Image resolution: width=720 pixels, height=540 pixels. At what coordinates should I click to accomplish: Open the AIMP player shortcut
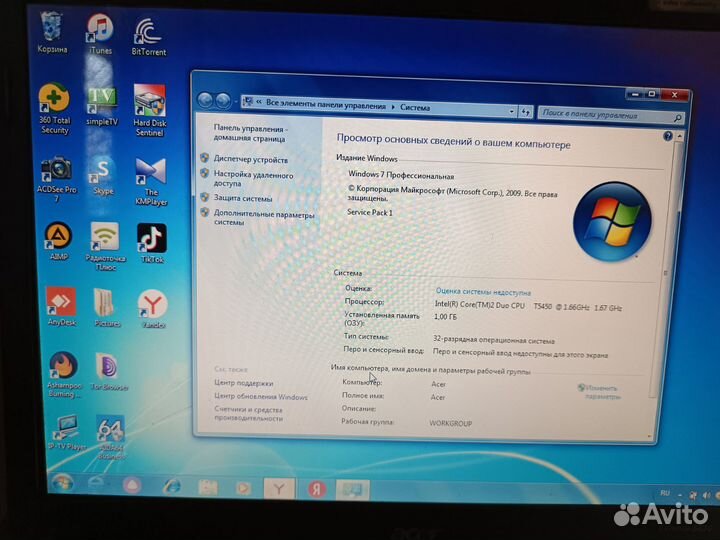click(x=58, y=242)
